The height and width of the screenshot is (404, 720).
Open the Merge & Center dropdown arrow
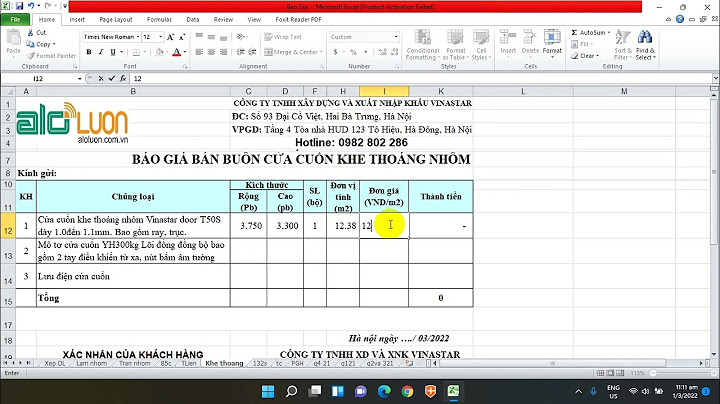pyautogui.click(x=321, y=52)
